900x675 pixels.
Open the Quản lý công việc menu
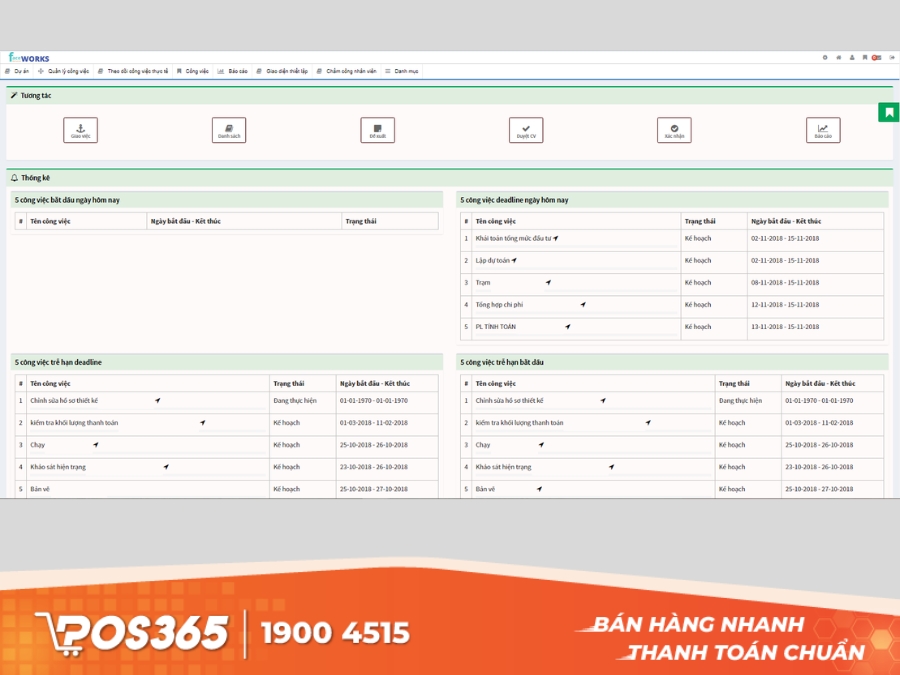pyautogui.click(x=64, y=72)
